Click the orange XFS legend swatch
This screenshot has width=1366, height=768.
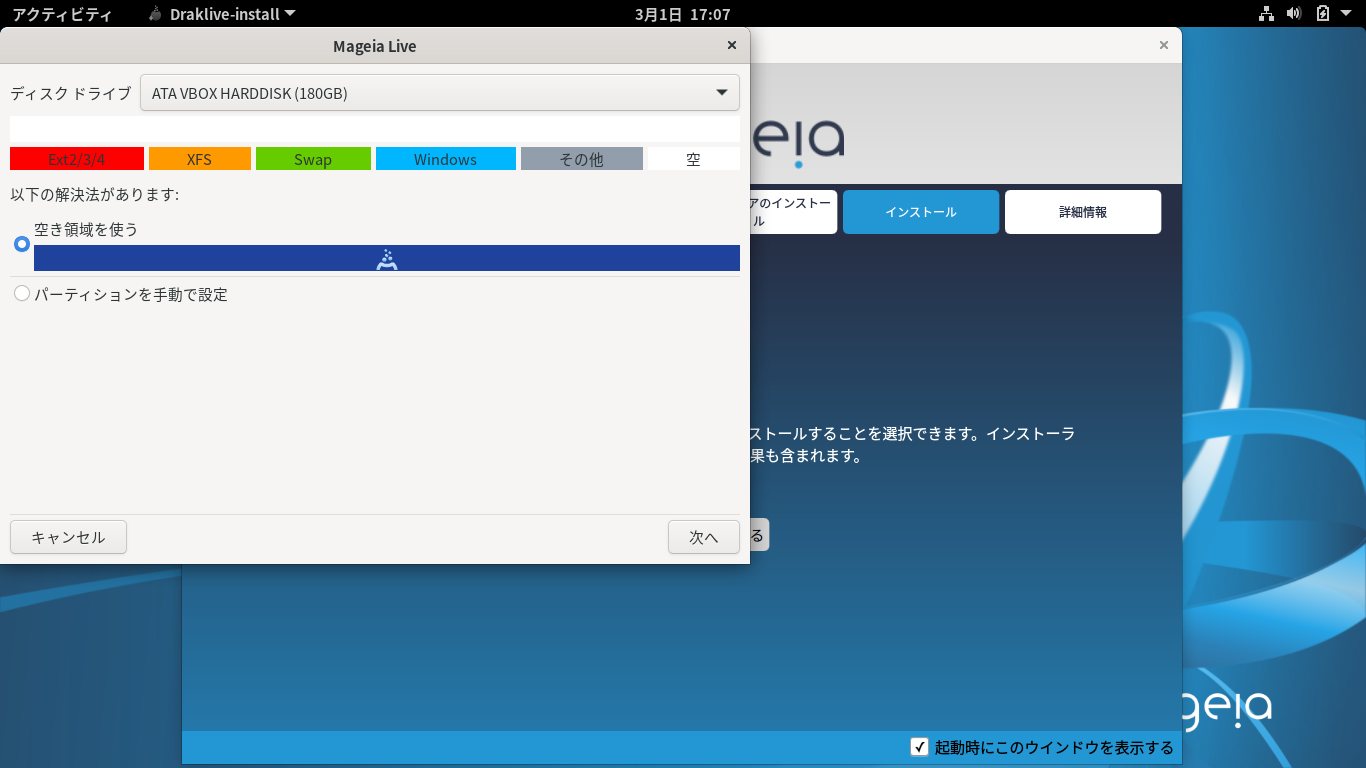point(199,159)
